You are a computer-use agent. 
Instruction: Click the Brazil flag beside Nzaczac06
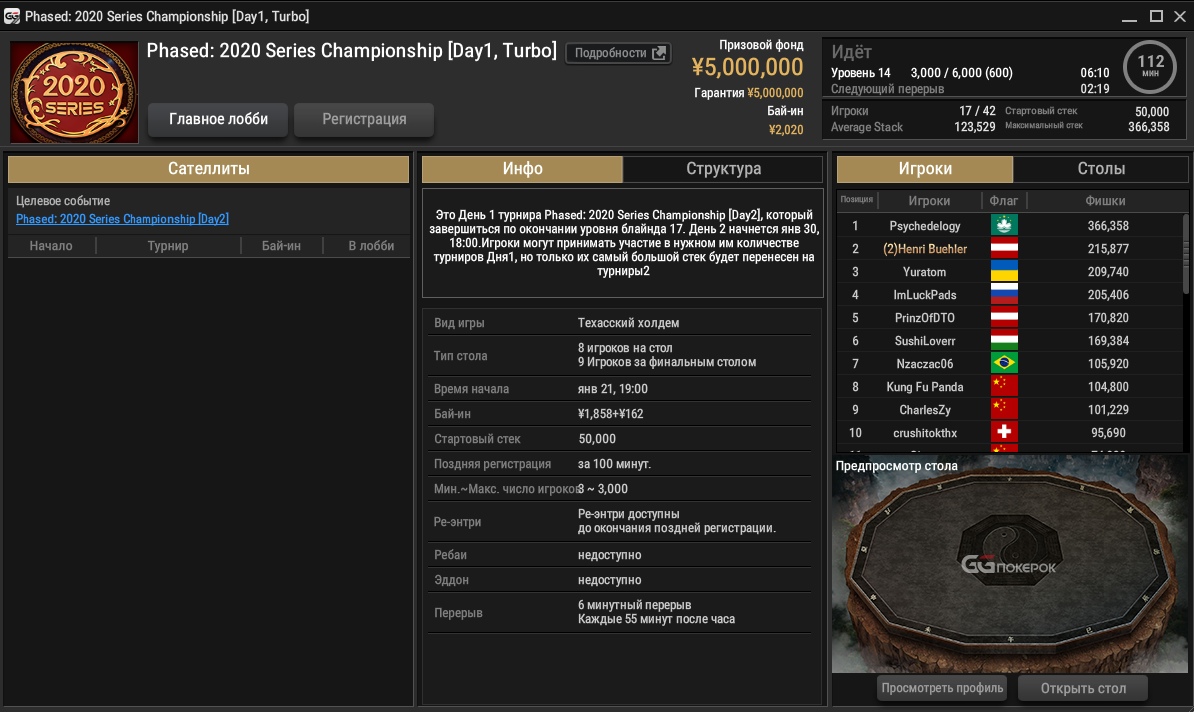1003,364
